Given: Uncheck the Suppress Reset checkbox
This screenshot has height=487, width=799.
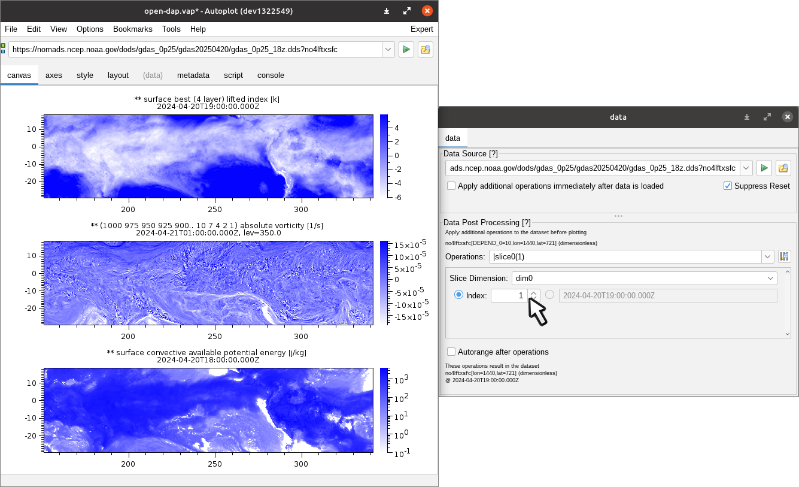Looking at the screenshot, I should [x=727, y=186].
